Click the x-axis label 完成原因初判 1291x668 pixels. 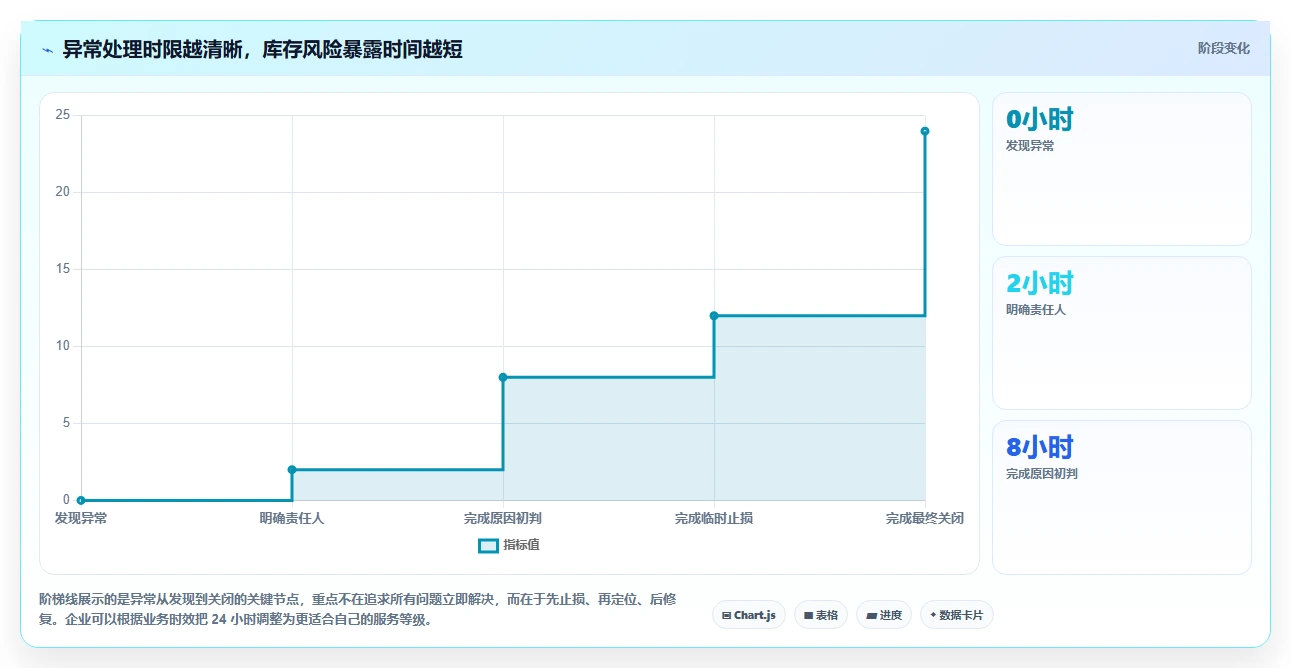(503, 518)
